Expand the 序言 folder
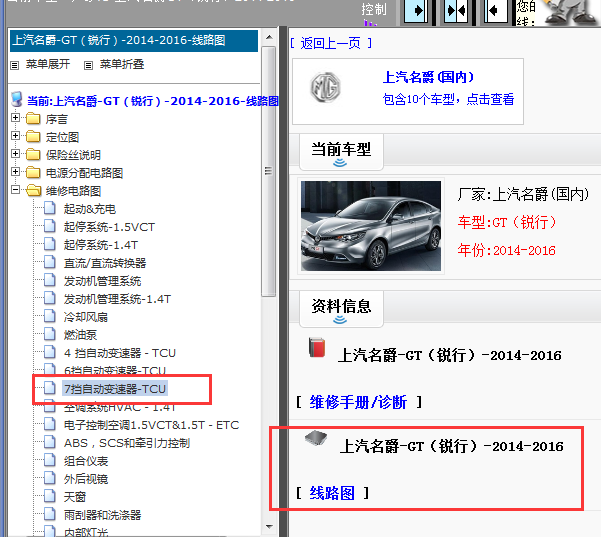This screenshot has width=601, height=537. coord(15,118)
